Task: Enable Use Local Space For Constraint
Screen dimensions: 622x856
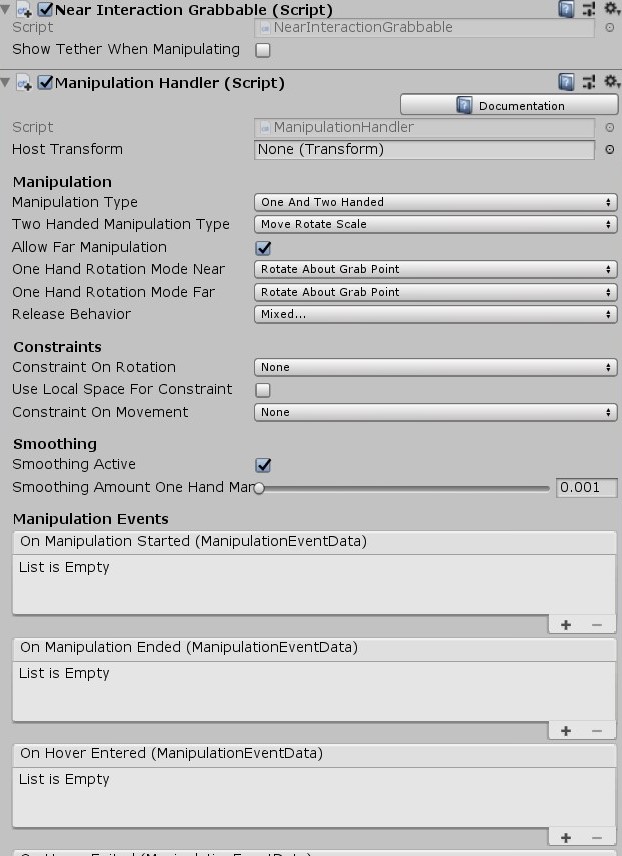Action: (263, 390)
